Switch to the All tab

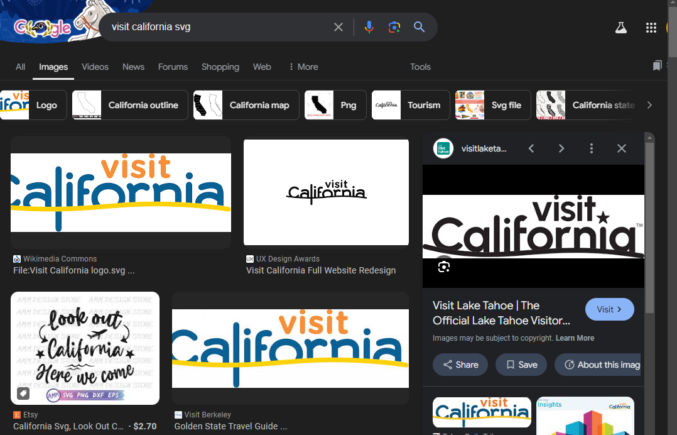pyautogui.click(x=20, y=67)
